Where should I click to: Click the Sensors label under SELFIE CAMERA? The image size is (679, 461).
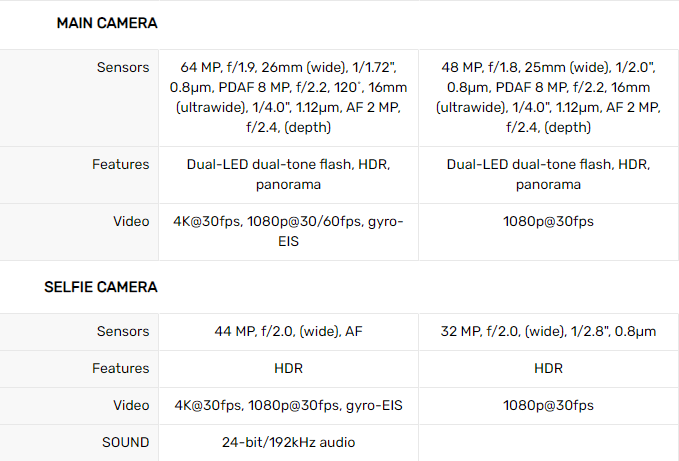point(123,331)
